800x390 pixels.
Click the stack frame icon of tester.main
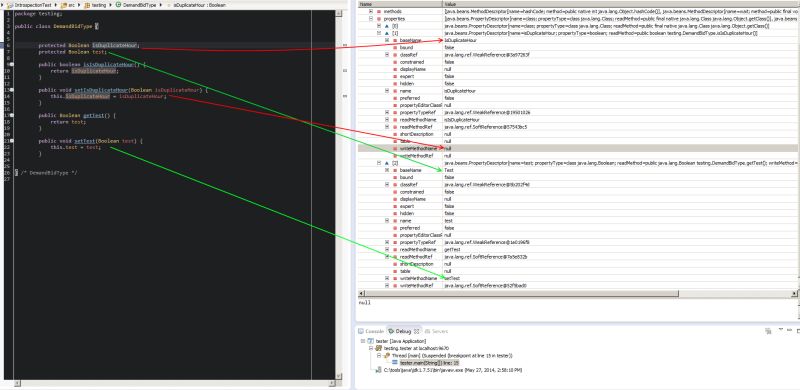394,362
